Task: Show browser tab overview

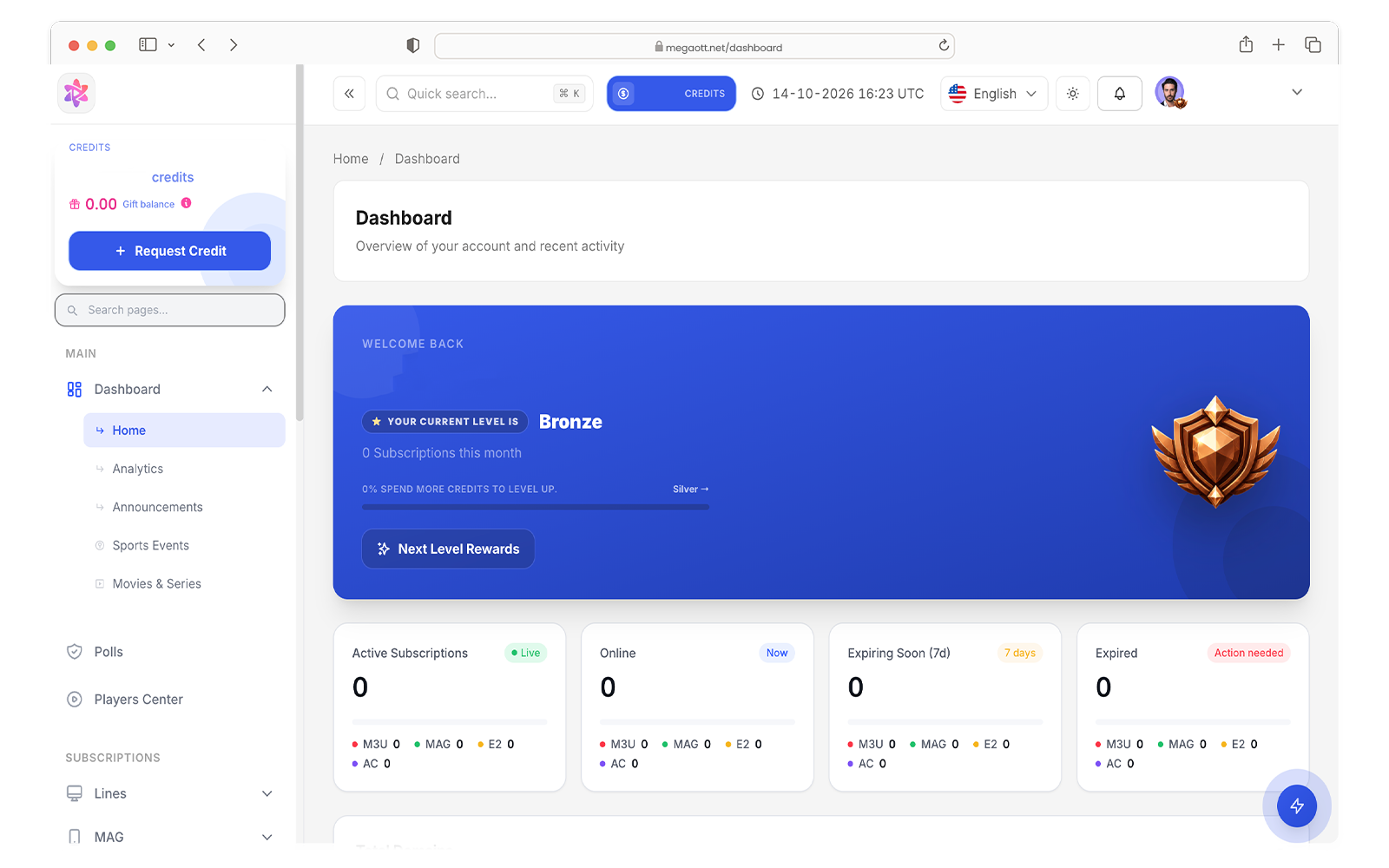Action: coord(1313,45)
